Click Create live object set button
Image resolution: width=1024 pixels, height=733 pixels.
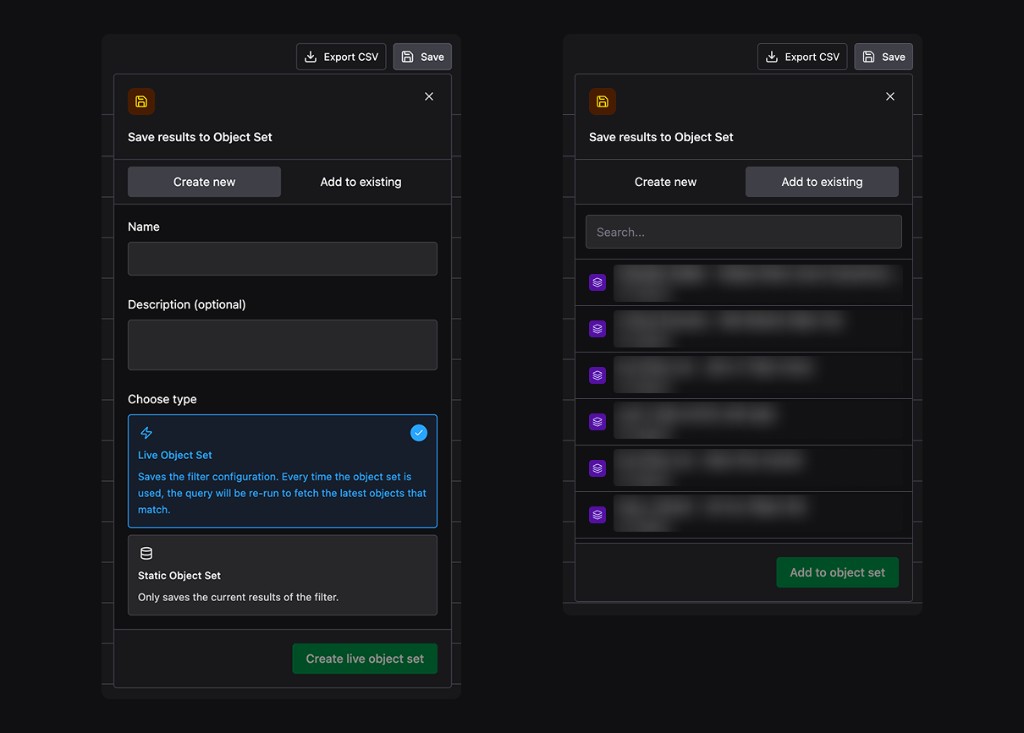point(365,659)
